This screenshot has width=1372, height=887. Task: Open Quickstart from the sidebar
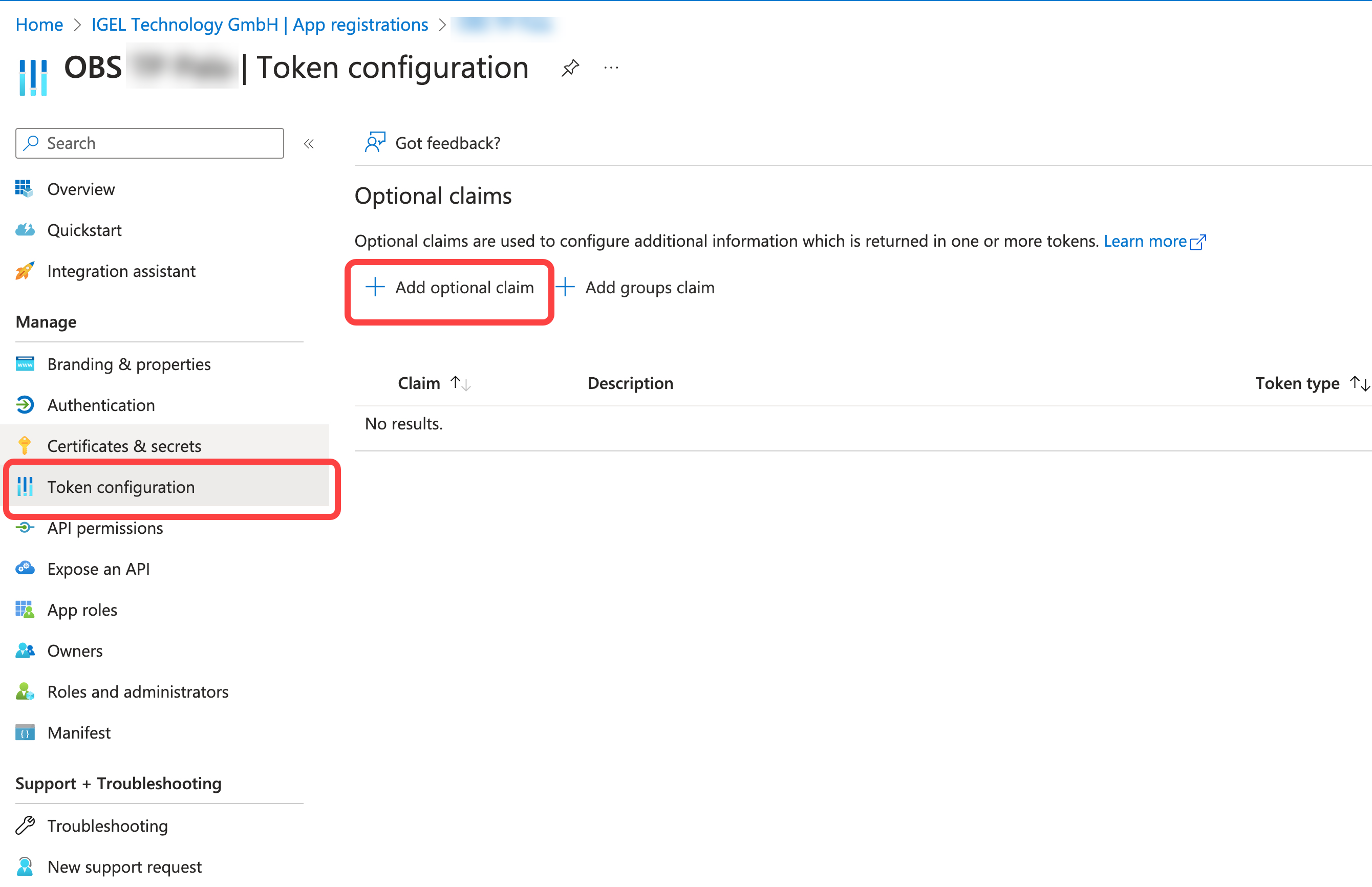pyautogui.click(x=84, y=230)
